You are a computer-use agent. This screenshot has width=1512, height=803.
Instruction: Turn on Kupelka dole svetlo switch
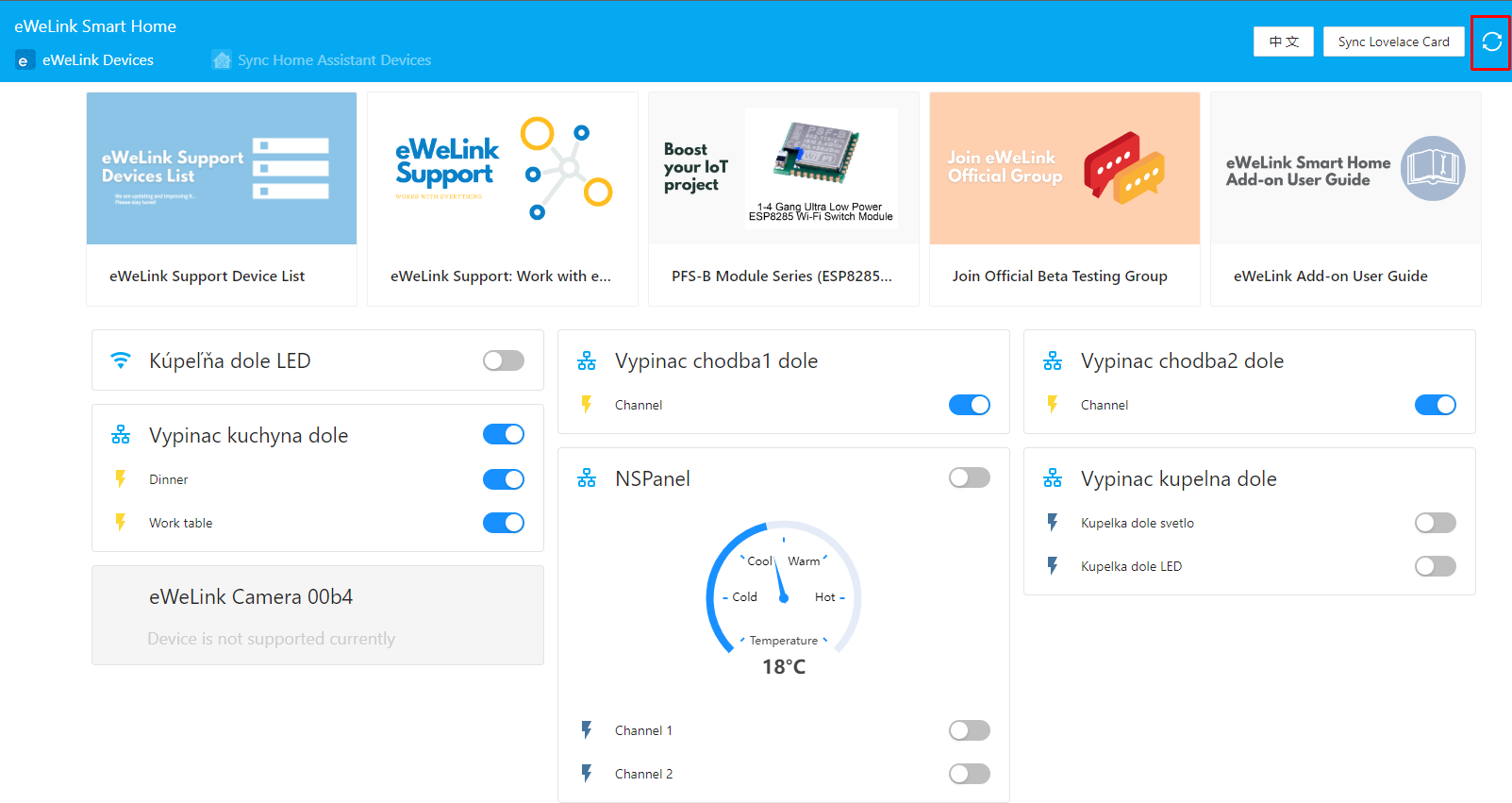click(1436, 523)
